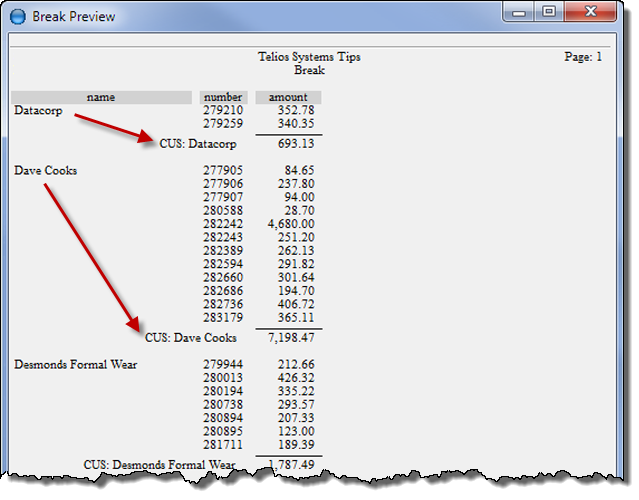The image size is (639, 500).
Task: Click the "CUS: Dave Cooks" subtotal label
Action: (191, 338)
